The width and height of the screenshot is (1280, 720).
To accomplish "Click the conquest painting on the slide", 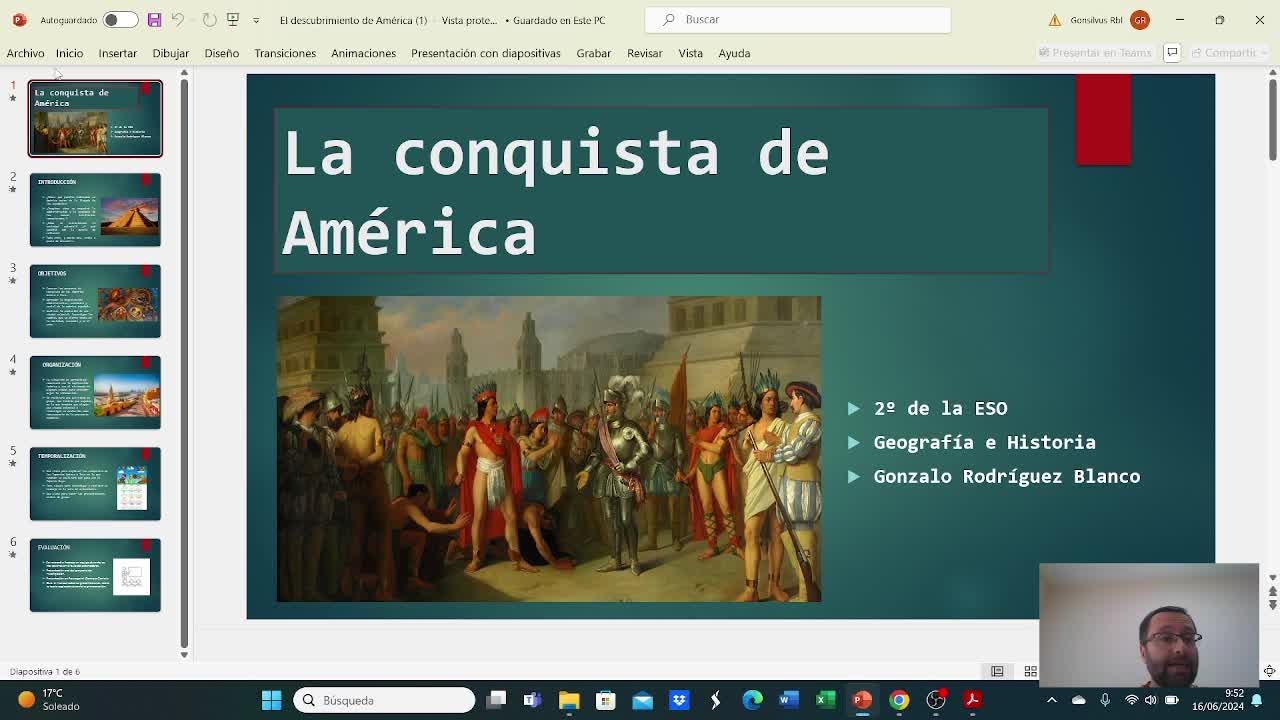I will click(549, 449).
